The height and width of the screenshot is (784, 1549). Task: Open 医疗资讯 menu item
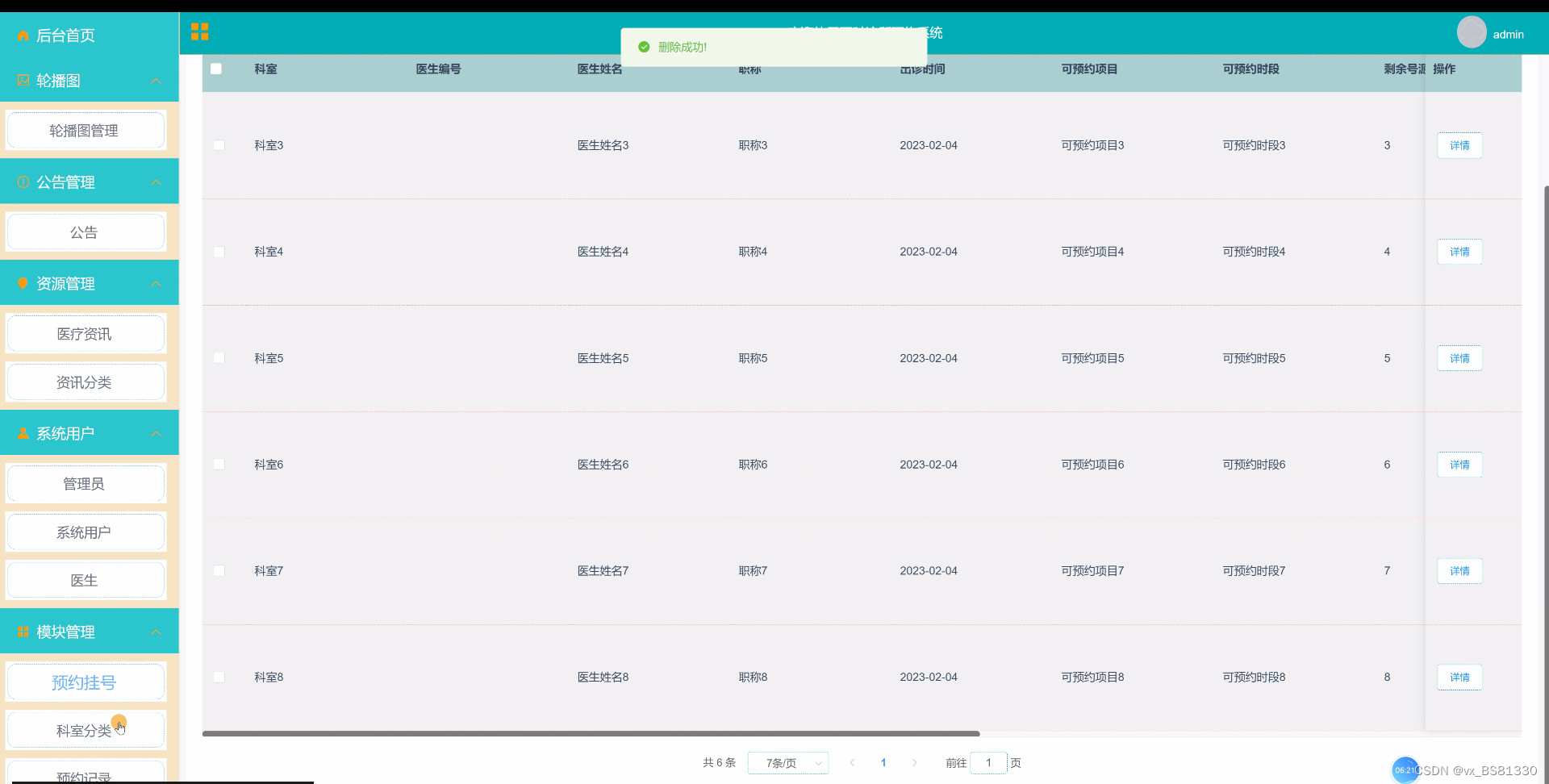(x=86, y=334)
